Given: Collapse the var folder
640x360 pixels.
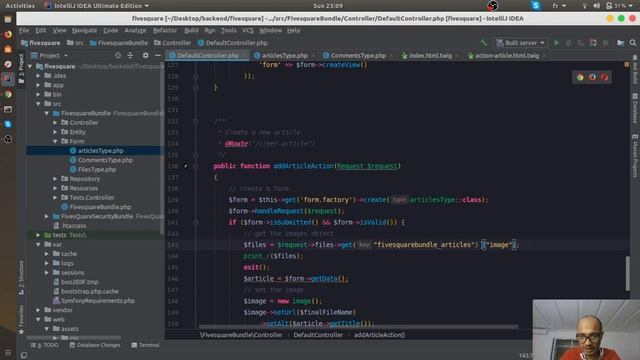Looking at the screenshot, I should tap(38, 244).
